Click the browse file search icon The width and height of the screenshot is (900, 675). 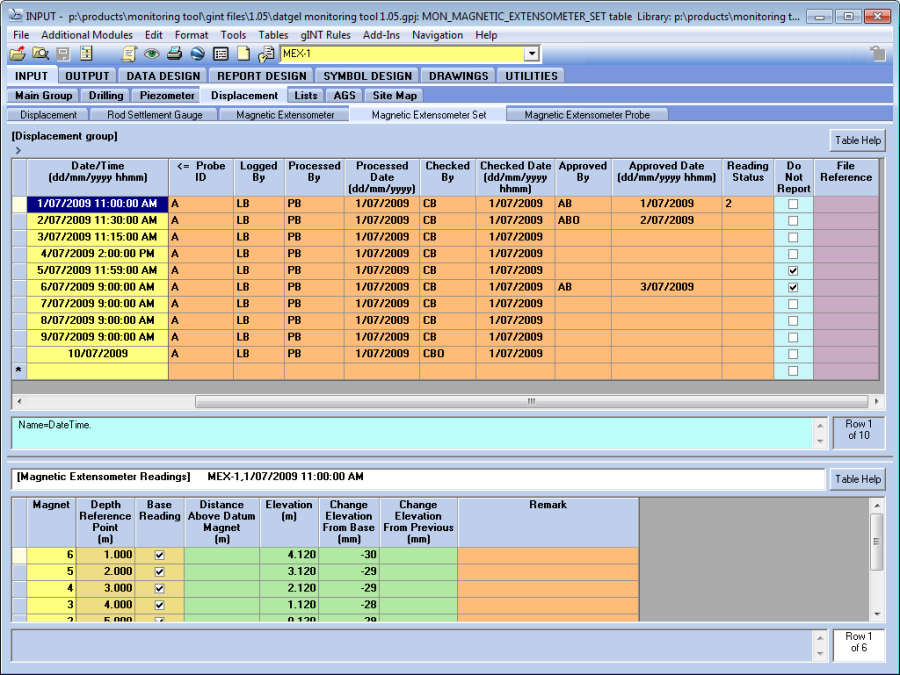coord(40,54)
